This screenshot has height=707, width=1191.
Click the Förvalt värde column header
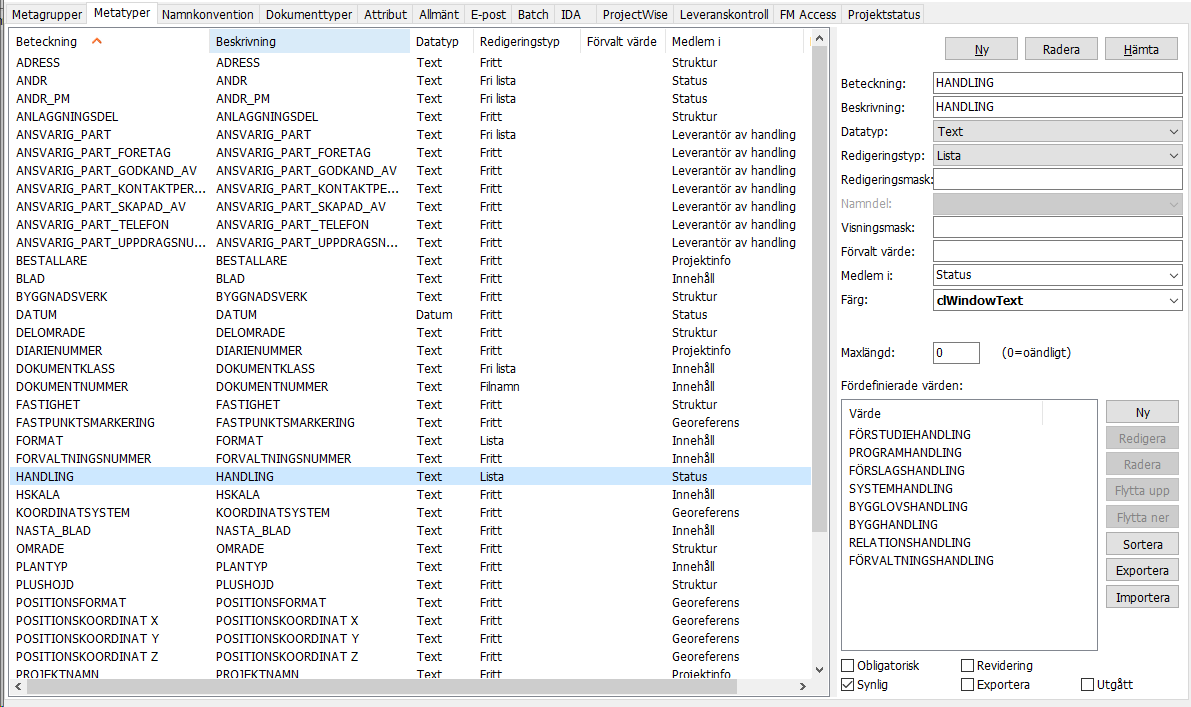(623, 42)
